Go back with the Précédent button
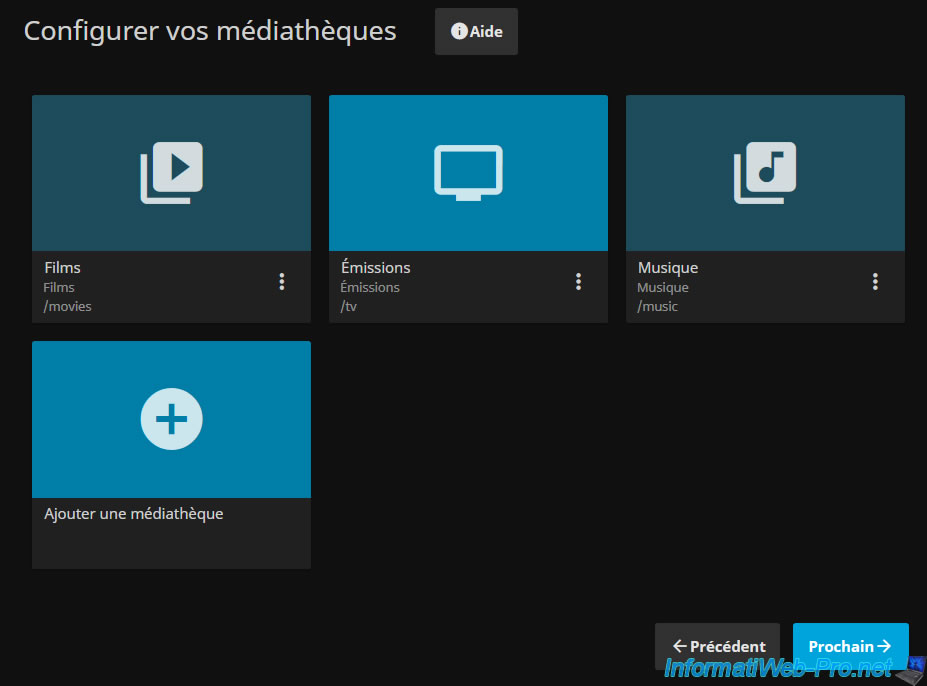927x686 pixels. (x=717, y=647)
